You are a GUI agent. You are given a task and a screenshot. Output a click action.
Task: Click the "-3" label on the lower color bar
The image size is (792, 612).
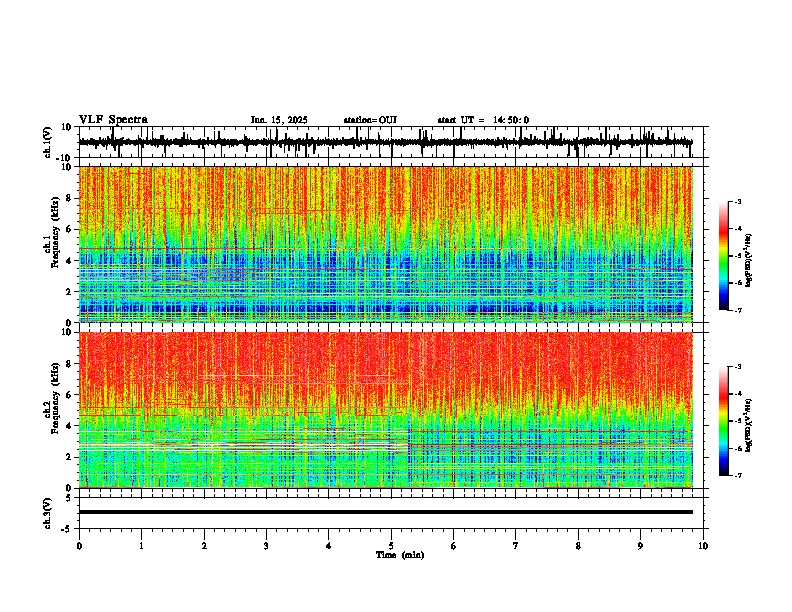737,367
